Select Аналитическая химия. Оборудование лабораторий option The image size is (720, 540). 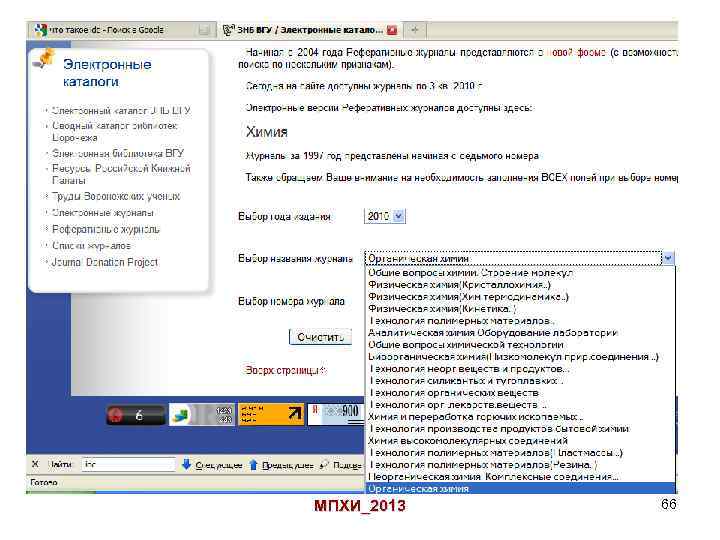[x=520, y=333]
